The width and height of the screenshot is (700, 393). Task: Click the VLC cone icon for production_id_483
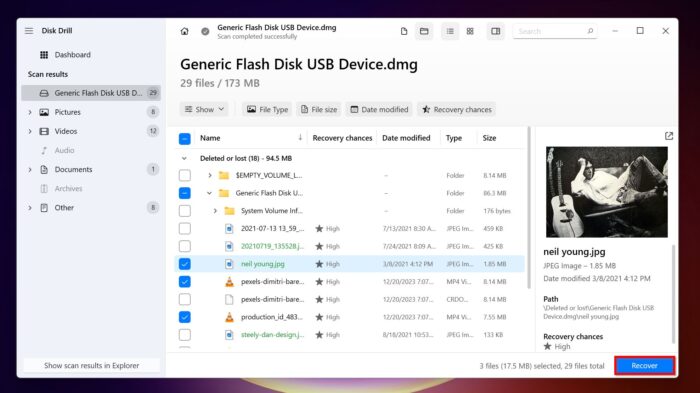tap(229, 317)
